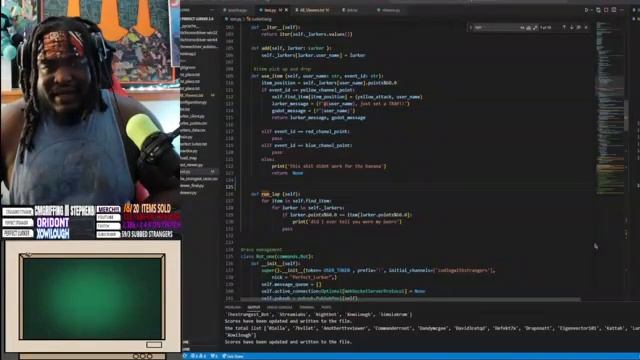Screen dimensions: 640x360
Task: Click the XOWILOUGH name on the overlay
Action: (53, 233)
